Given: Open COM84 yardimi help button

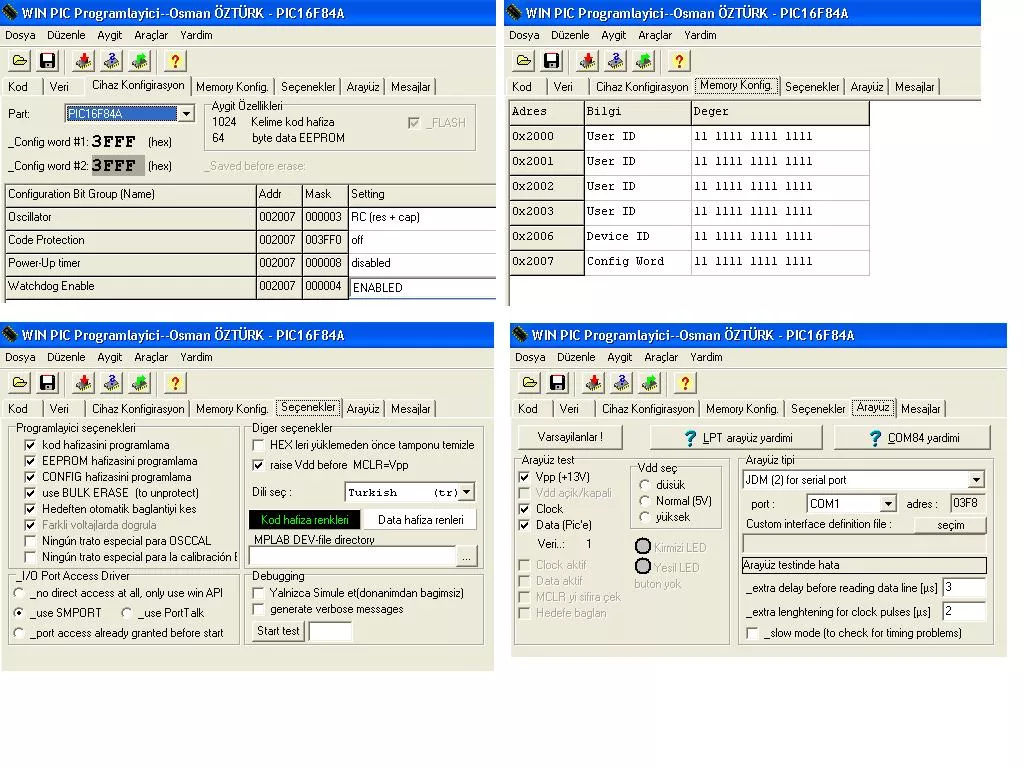Looking at the screenshot, I should [x=912, y=438].
